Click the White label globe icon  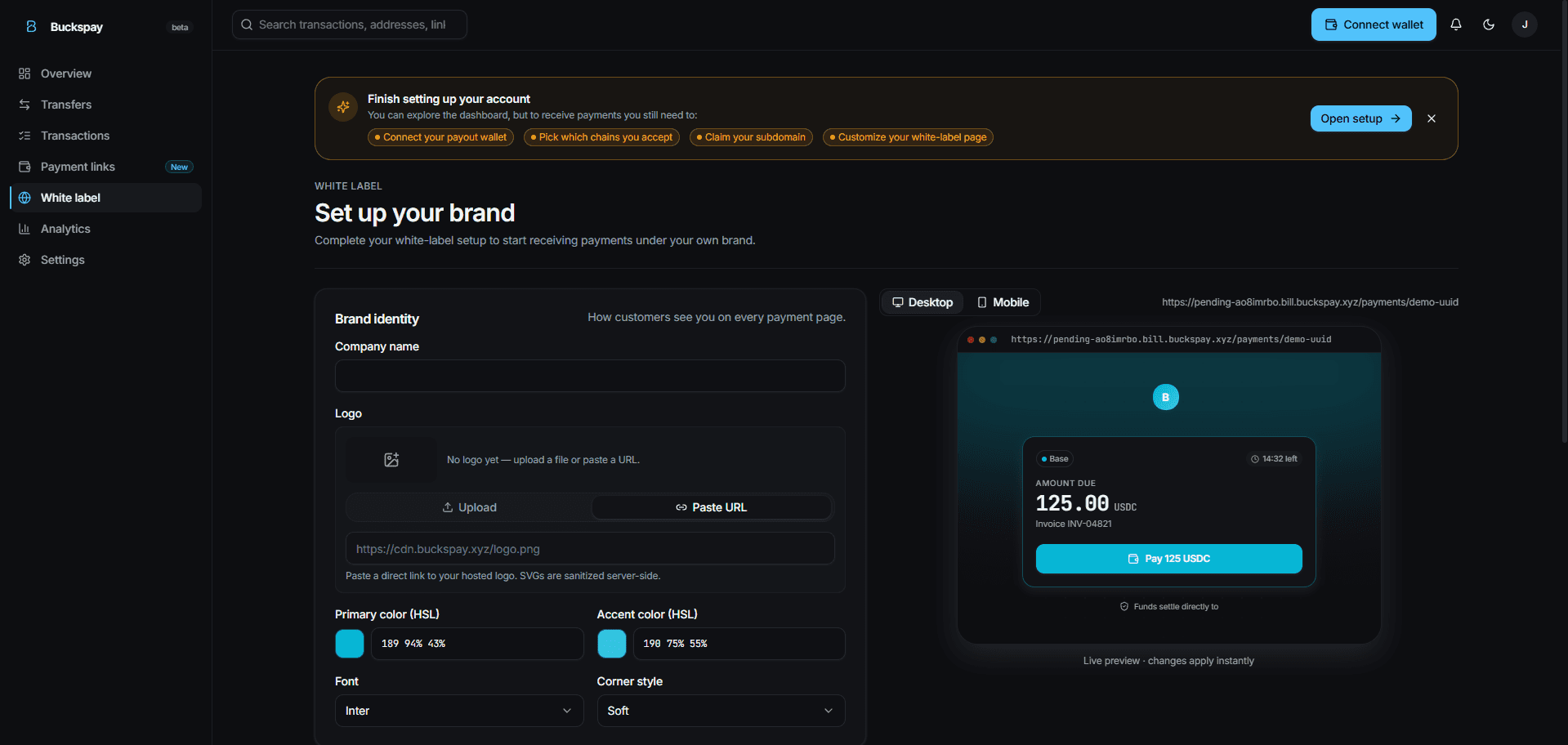(25, 198)
